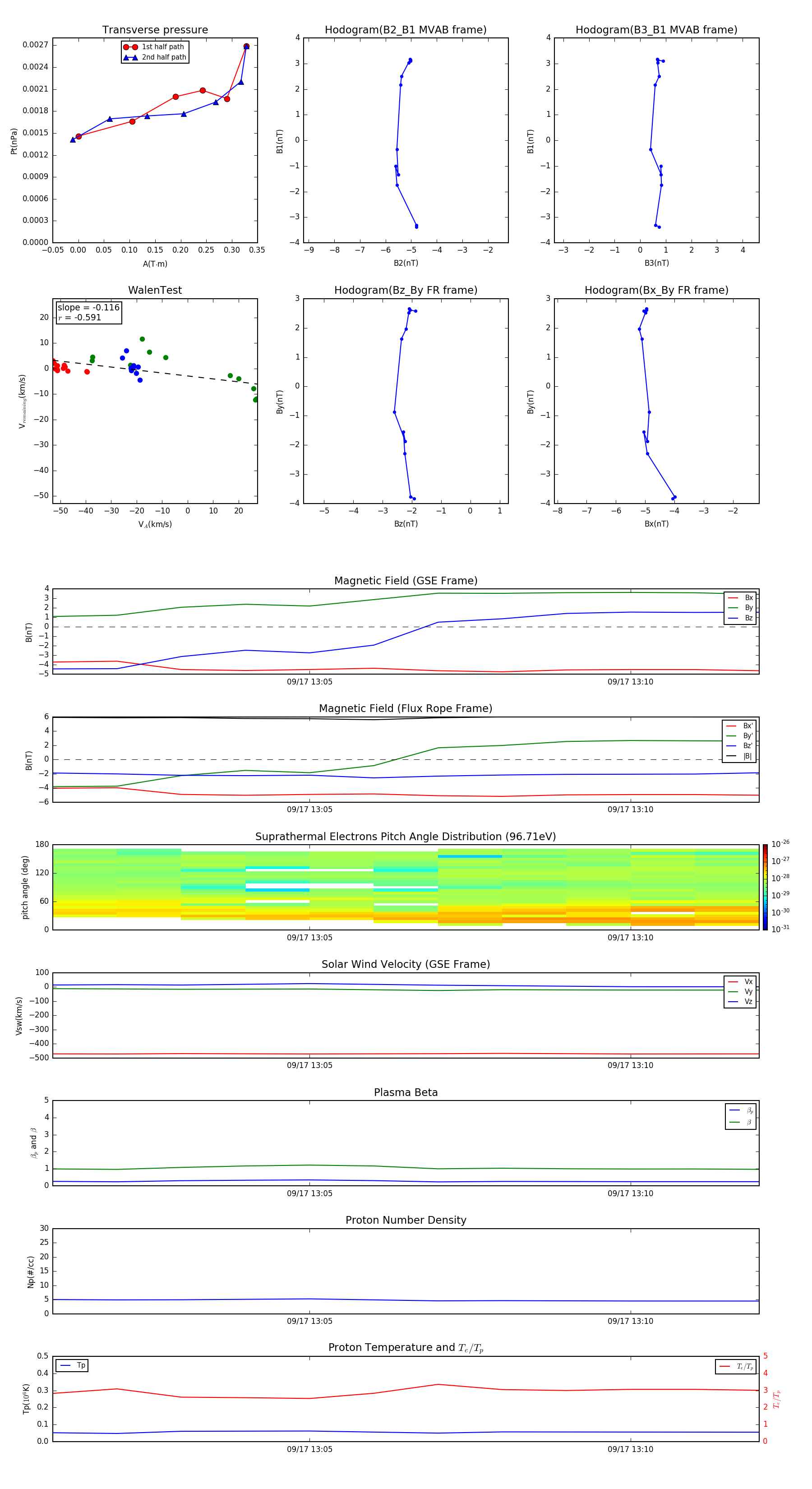Click the 'Hodogram(B2_B1 MVAB frame)' title
Image resolution: width=812 pixels, height=1489 pixels.
pyautogui.click(x=406, y=30)
